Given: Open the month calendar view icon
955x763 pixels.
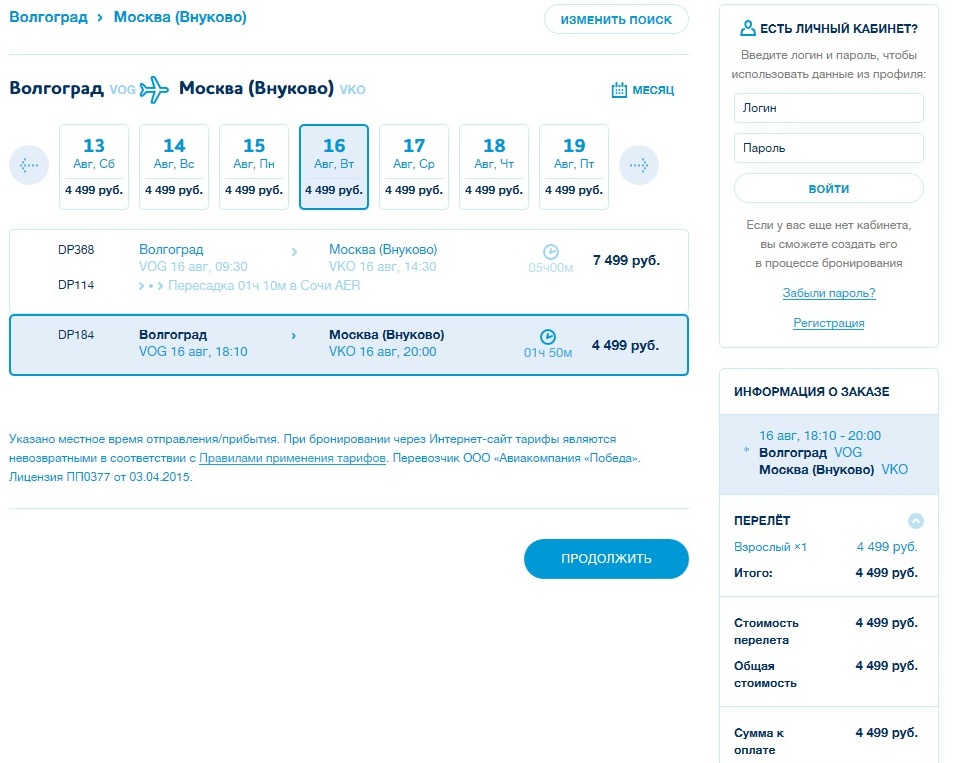Looking at the screenshot, I should click(619, 90).
